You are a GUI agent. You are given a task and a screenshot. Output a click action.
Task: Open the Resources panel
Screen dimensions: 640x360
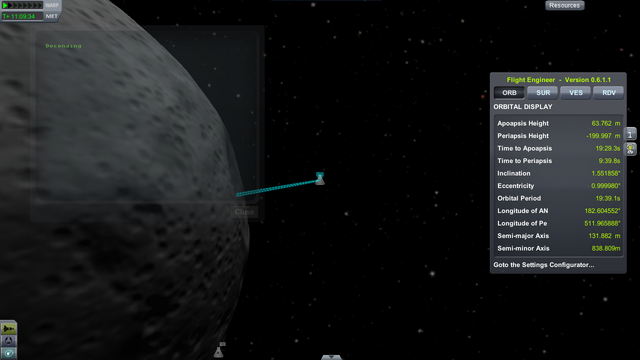(564, 5)
